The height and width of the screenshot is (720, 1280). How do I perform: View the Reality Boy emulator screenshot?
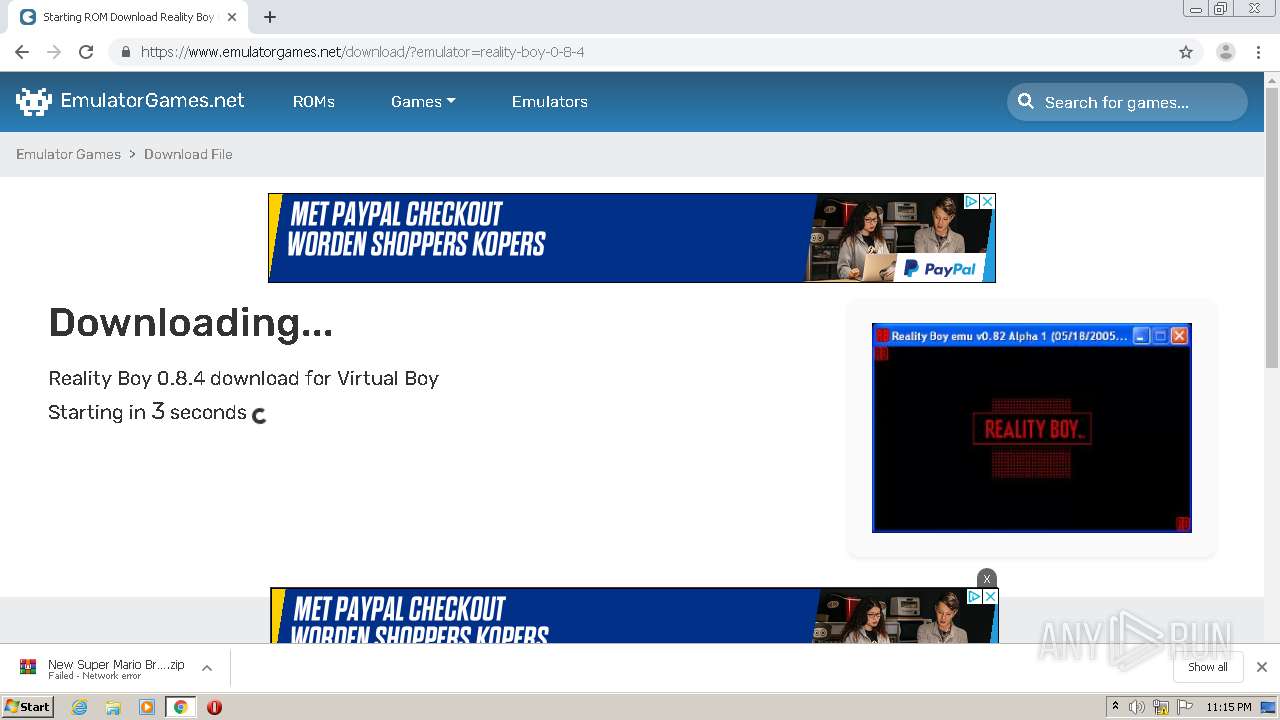pos(1032,428)
